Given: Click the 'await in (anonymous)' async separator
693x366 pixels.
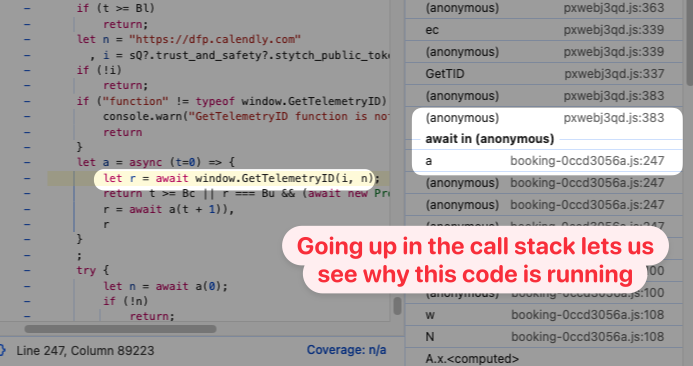Looking at the screenshot, I should click(490, 139).
